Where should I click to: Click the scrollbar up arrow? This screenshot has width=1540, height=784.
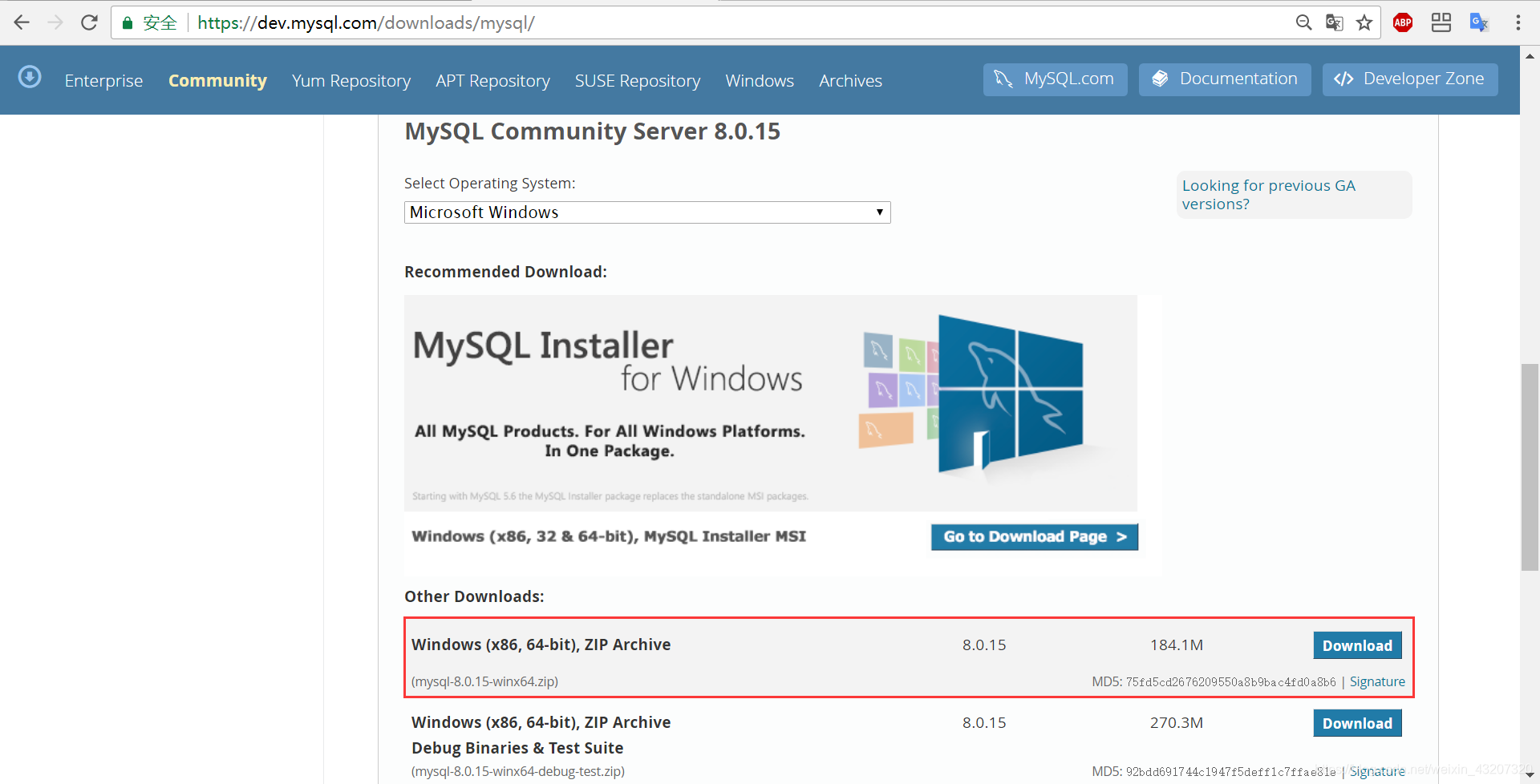pyautogui.click(x=1530, y=56)
